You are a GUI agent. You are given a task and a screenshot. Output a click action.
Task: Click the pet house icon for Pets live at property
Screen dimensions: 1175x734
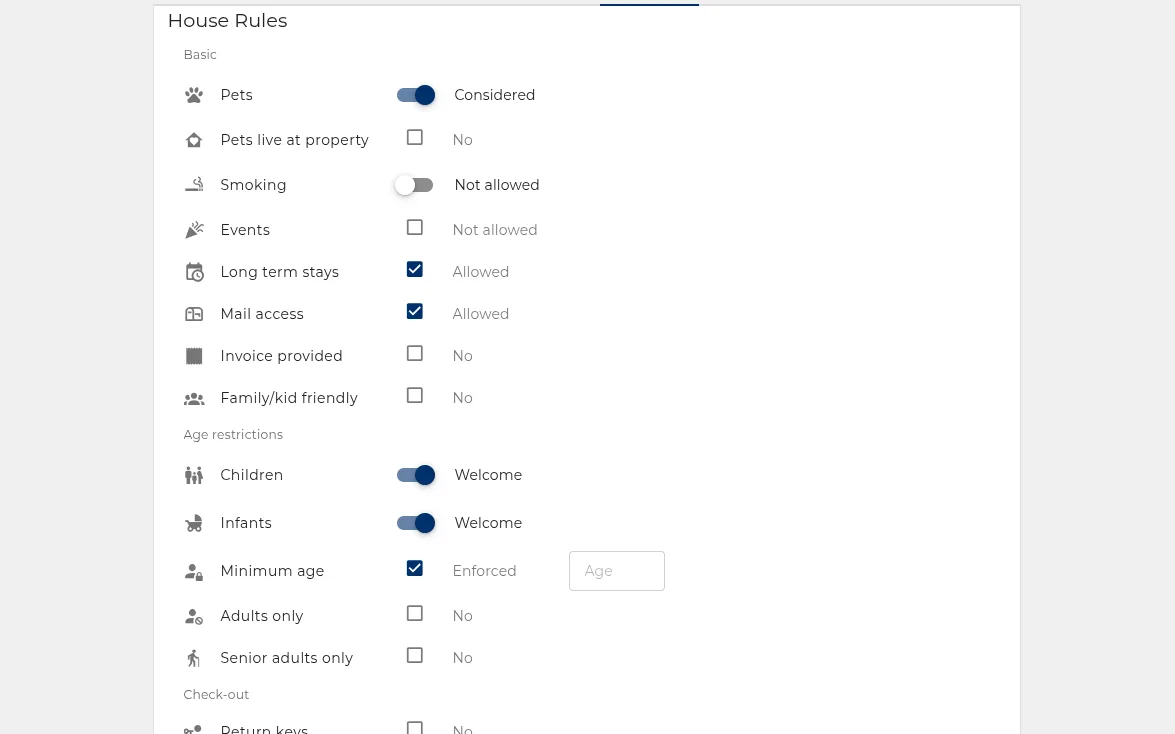point(194,140)
